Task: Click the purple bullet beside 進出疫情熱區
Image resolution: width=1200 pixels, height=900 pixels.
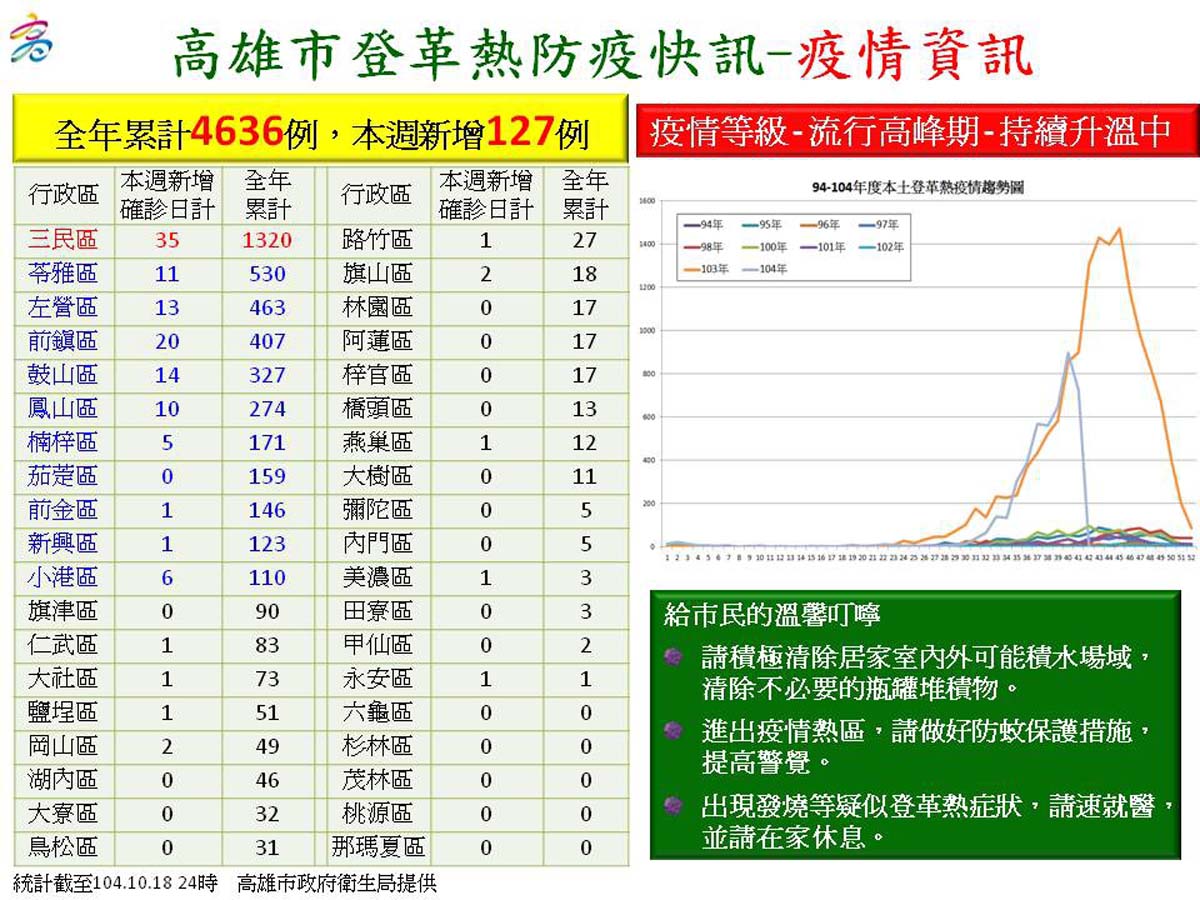Action: [x=673, y=731]
